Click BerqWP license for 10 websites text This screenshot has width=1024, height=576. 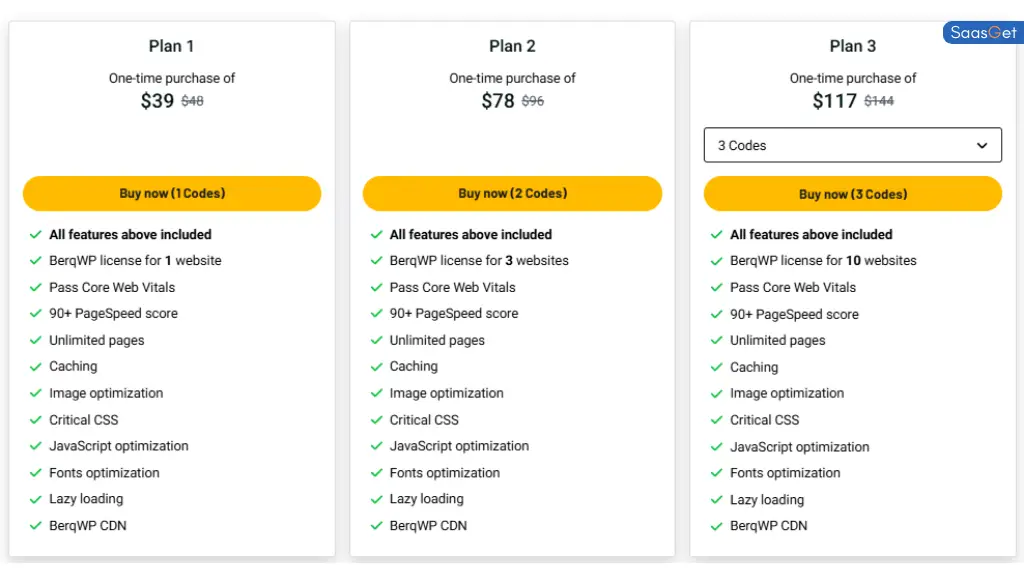click(823, 261)
